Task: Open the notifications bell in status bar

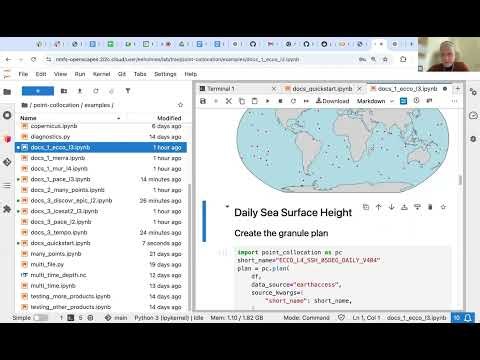Action: pos(468,318)
